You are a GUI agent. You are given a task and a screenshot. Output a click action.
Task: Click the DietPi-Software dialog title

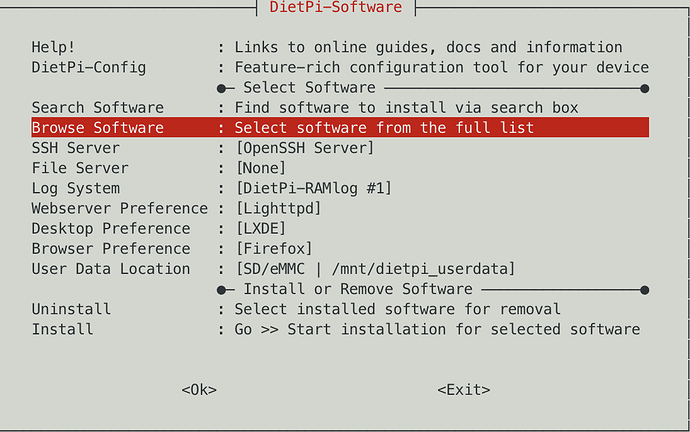pos(336,8)
